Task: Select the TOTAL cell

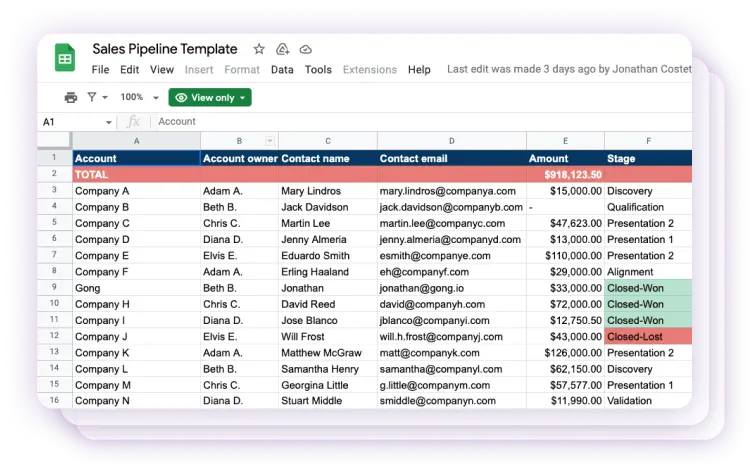Action: 136,175
